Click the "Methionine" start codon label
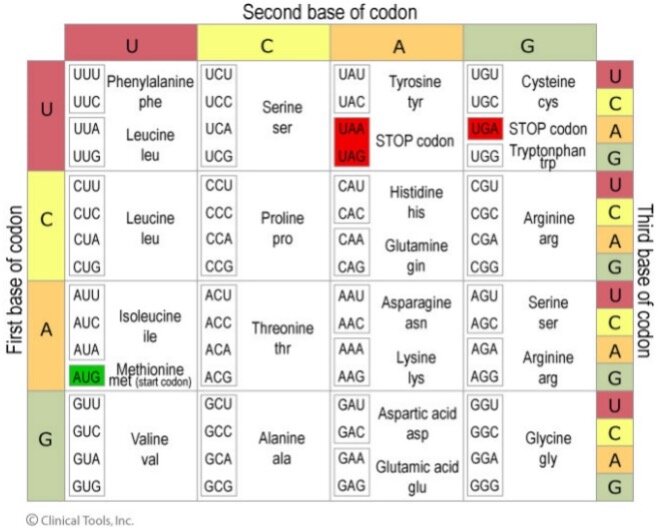The image size is (660, 531). pyautogui.click(x=150, y=371)
